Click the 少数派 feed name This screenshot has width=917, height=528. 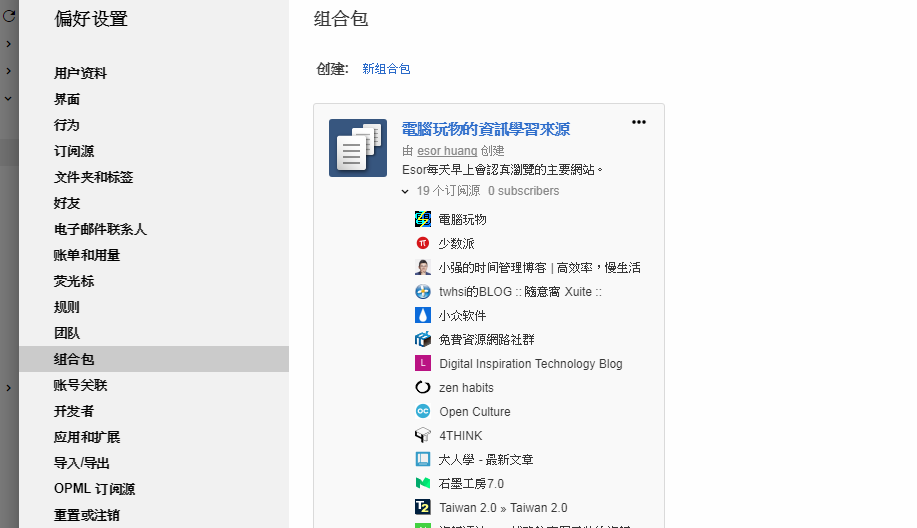[456, 244]
